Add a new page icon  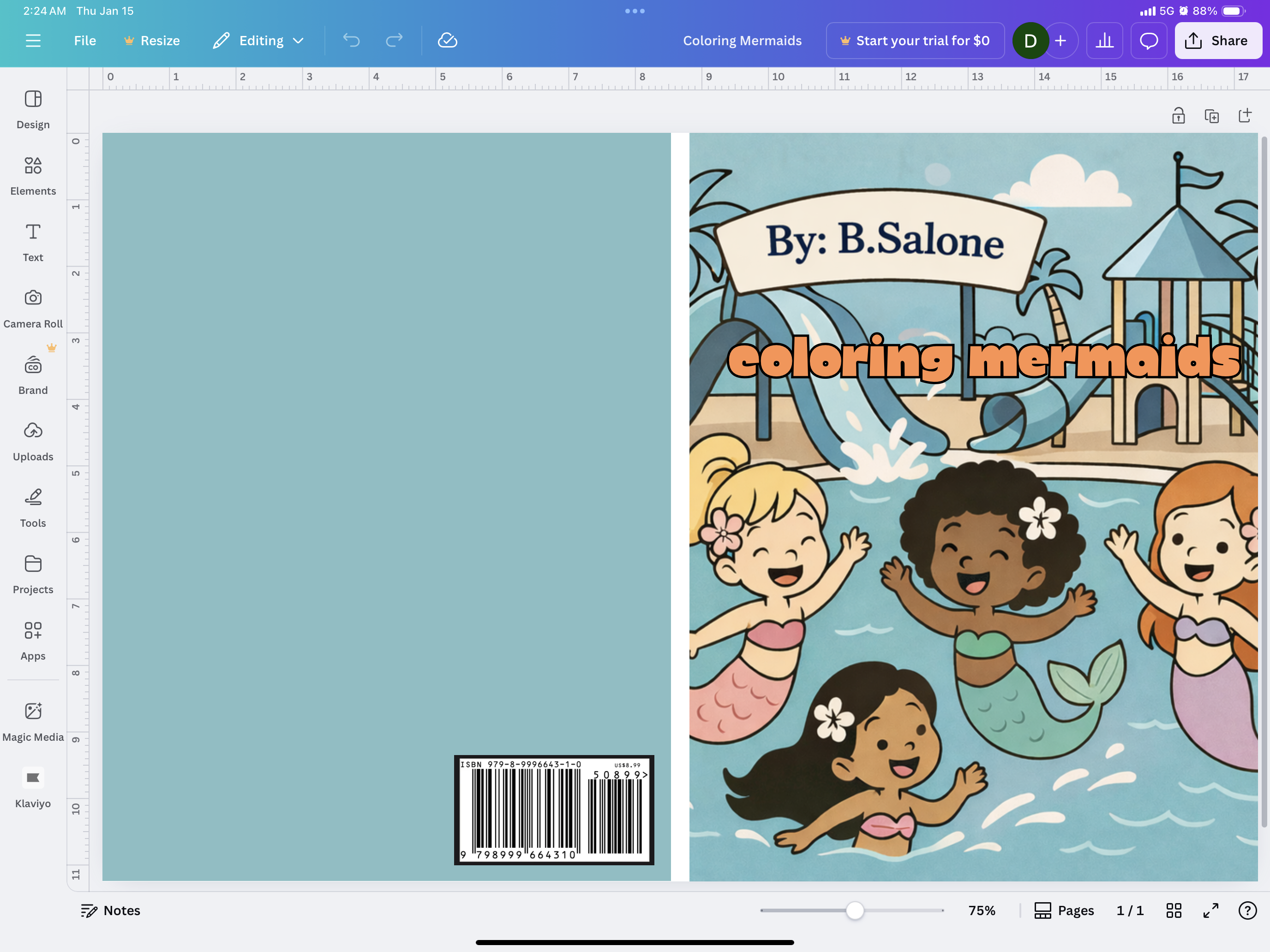tap(1245, 116)
